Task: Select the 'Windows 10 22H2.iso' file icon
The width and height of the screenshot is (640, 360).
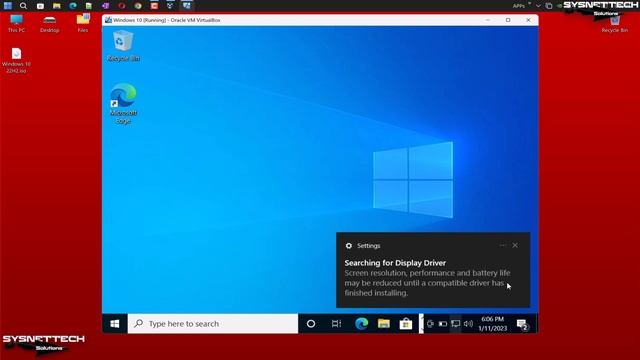Action: [x=16, y=60]
